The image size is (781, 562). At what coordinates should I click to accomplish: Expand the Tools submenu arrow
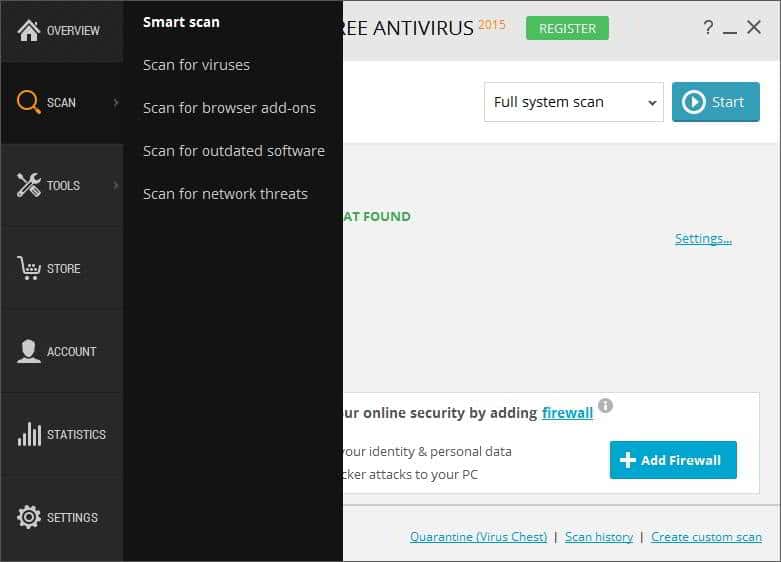(116, 185)
